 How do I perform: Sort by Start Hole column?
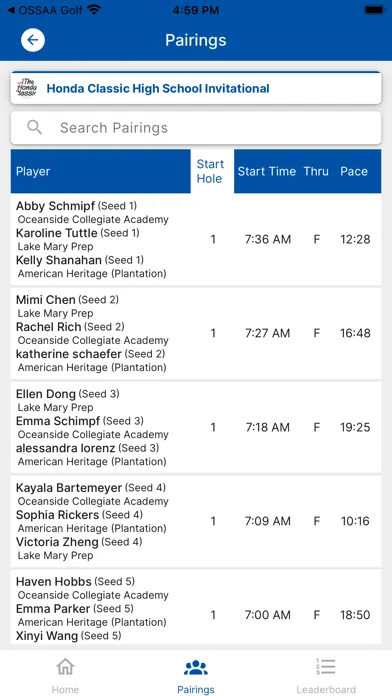[x=210, y=171]
